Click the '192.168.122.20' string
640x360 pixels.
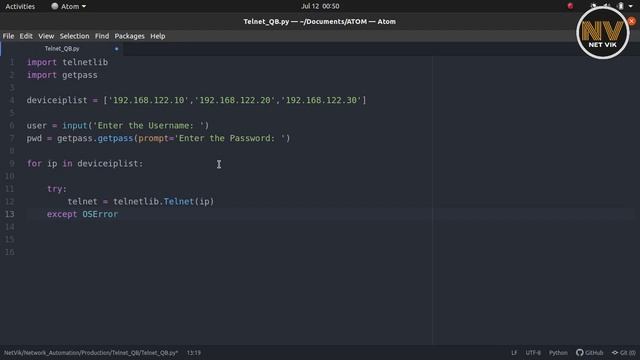point(235,100)
